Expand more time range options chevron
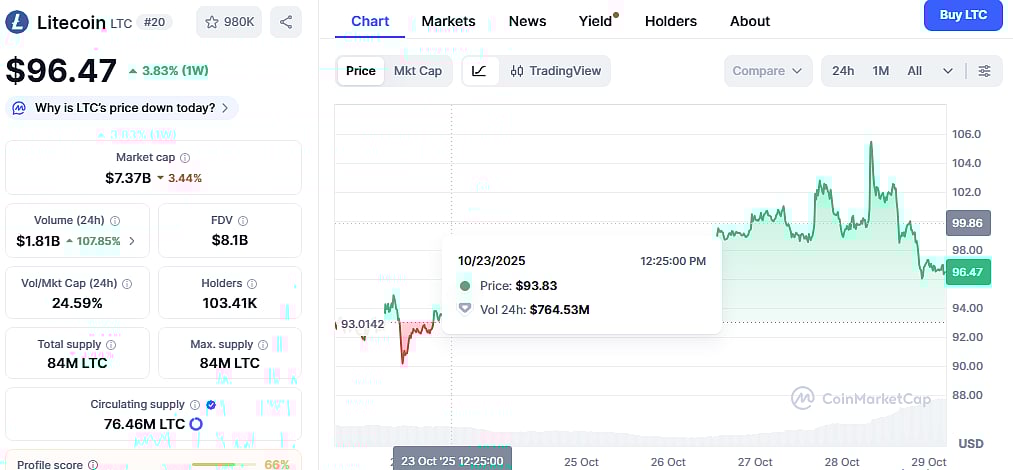This screenshot has height=470, width=1013. click(x=947, y=71)
